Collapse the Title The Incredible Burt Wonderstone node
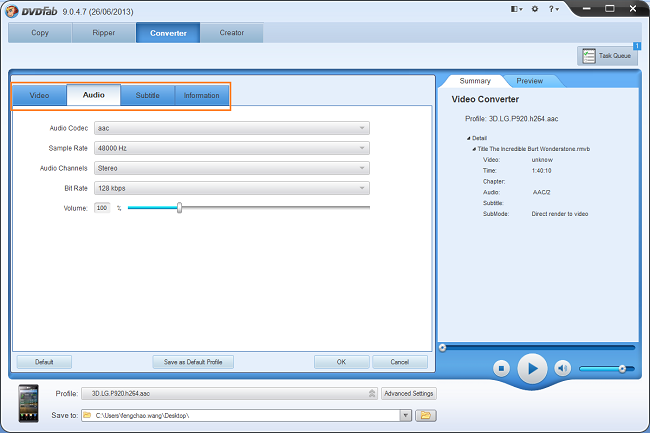The image size is (650, 433). [x=474, y=149]
